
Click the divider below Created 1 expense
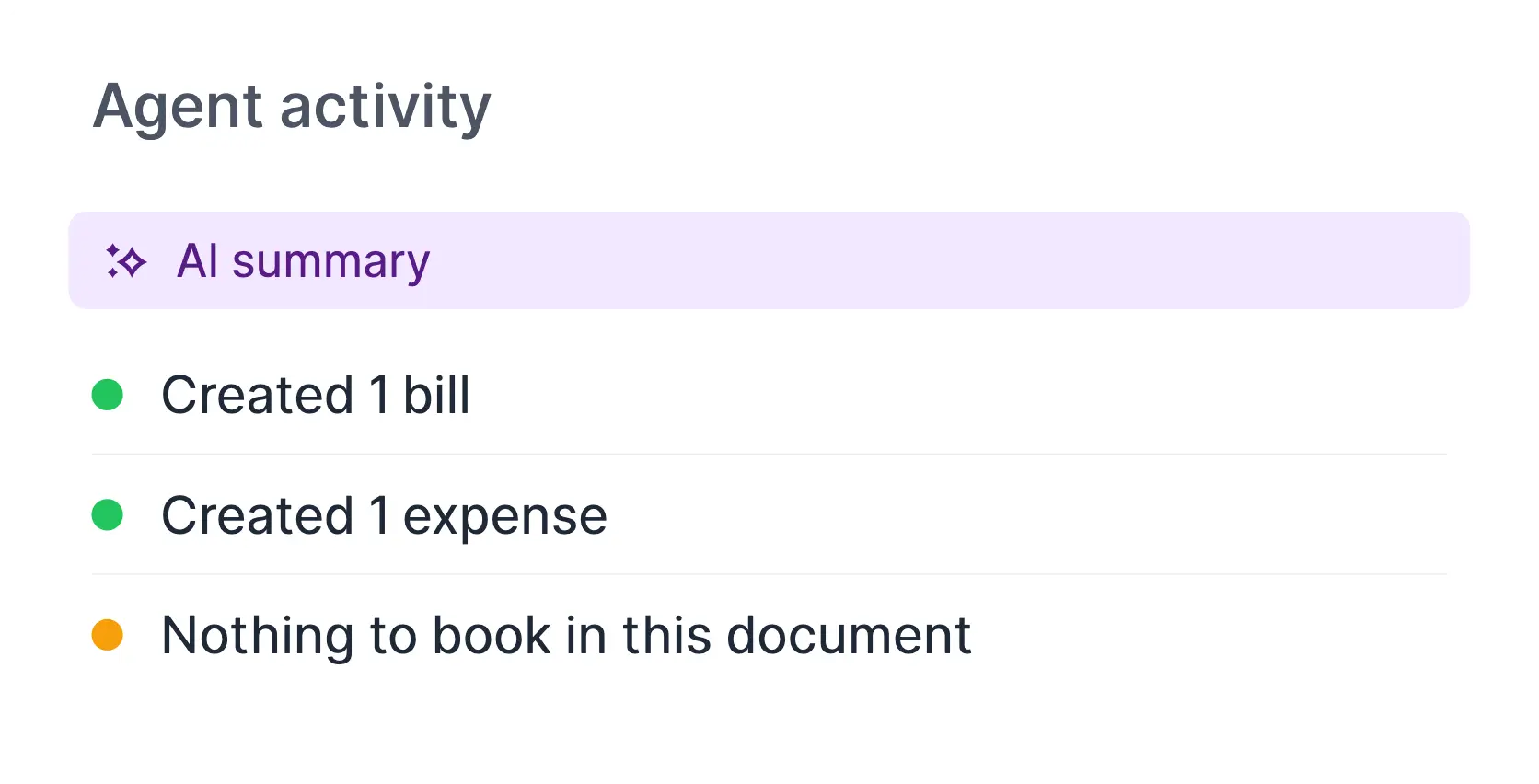769,574
